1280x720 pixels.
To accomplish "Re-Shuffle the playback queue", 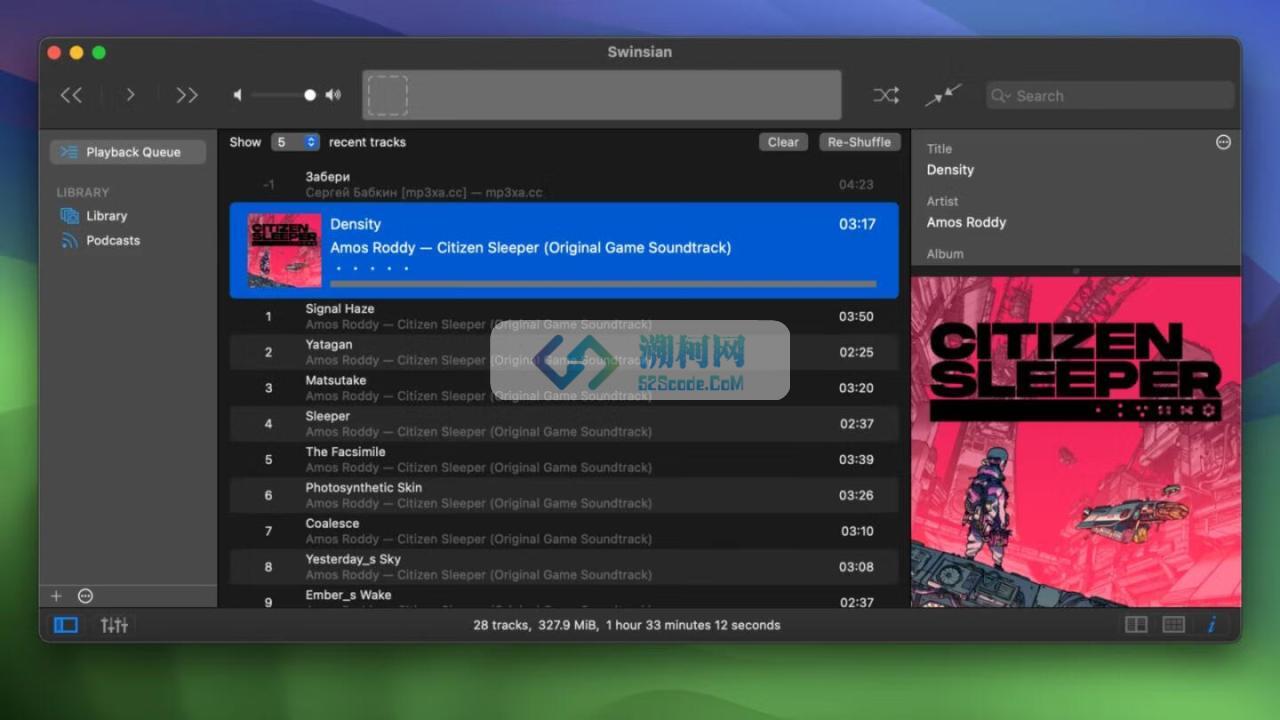I will (859, 142).
